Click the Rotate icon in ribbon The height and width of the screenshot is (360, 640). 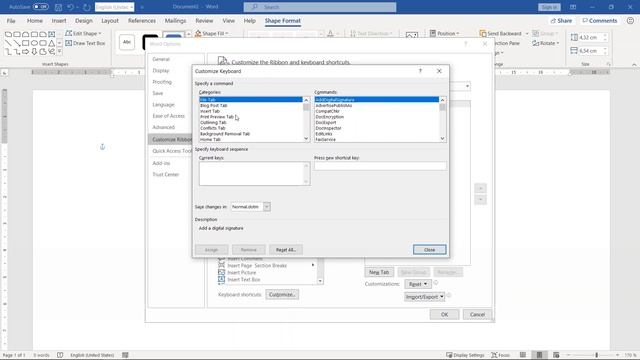[536, 43]
